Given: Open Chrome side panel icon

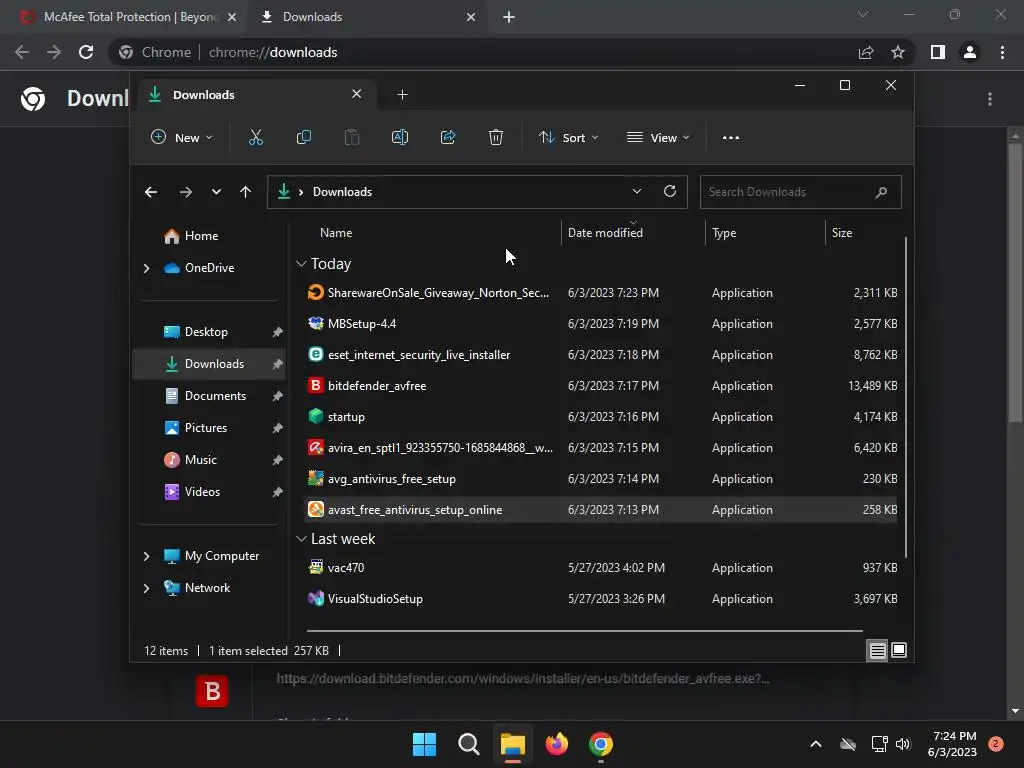Looking at the screenshot, I should pyautogui.click(x=938, y=52).
